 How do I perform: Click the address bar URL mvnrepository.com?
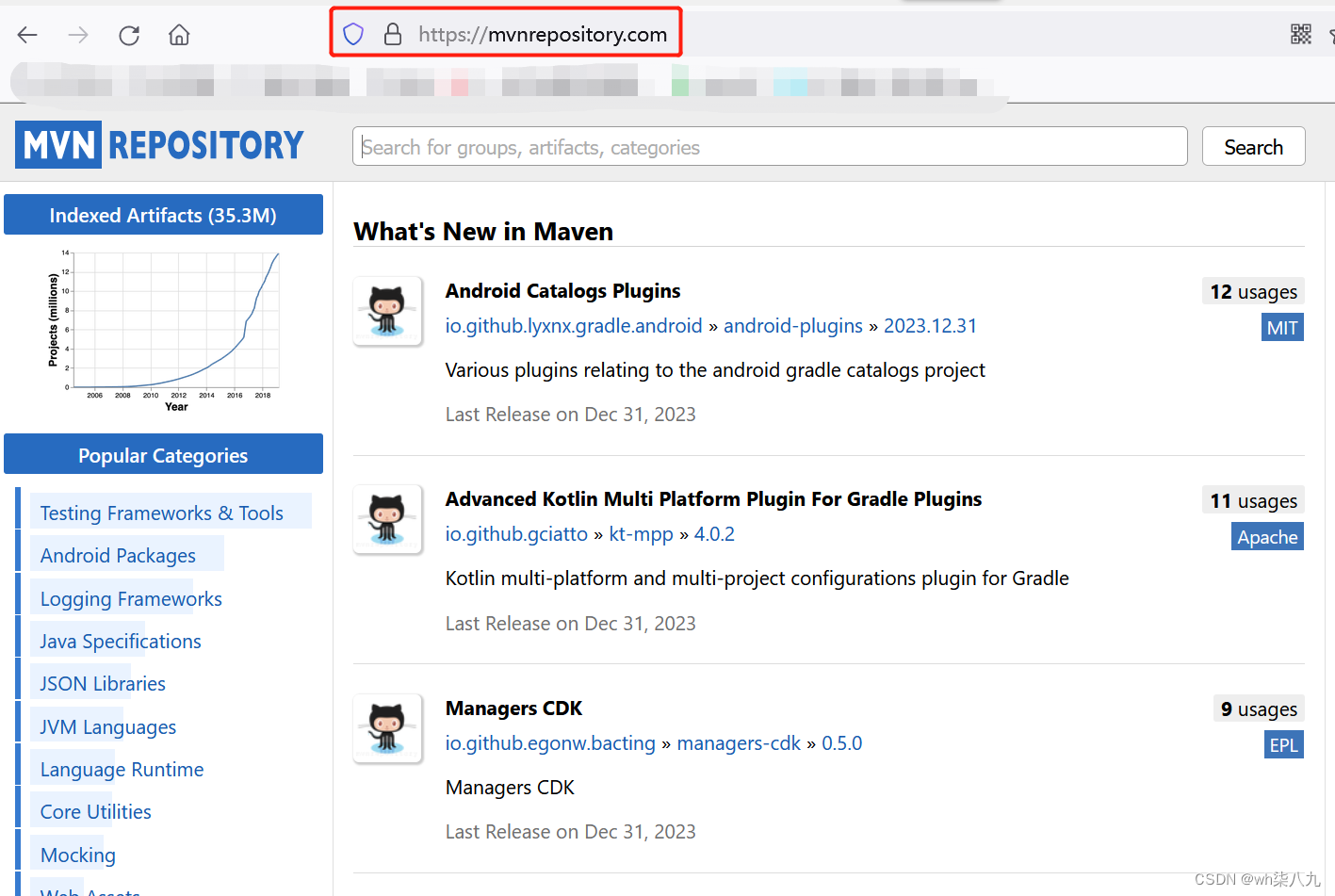[x=543, y=35]
